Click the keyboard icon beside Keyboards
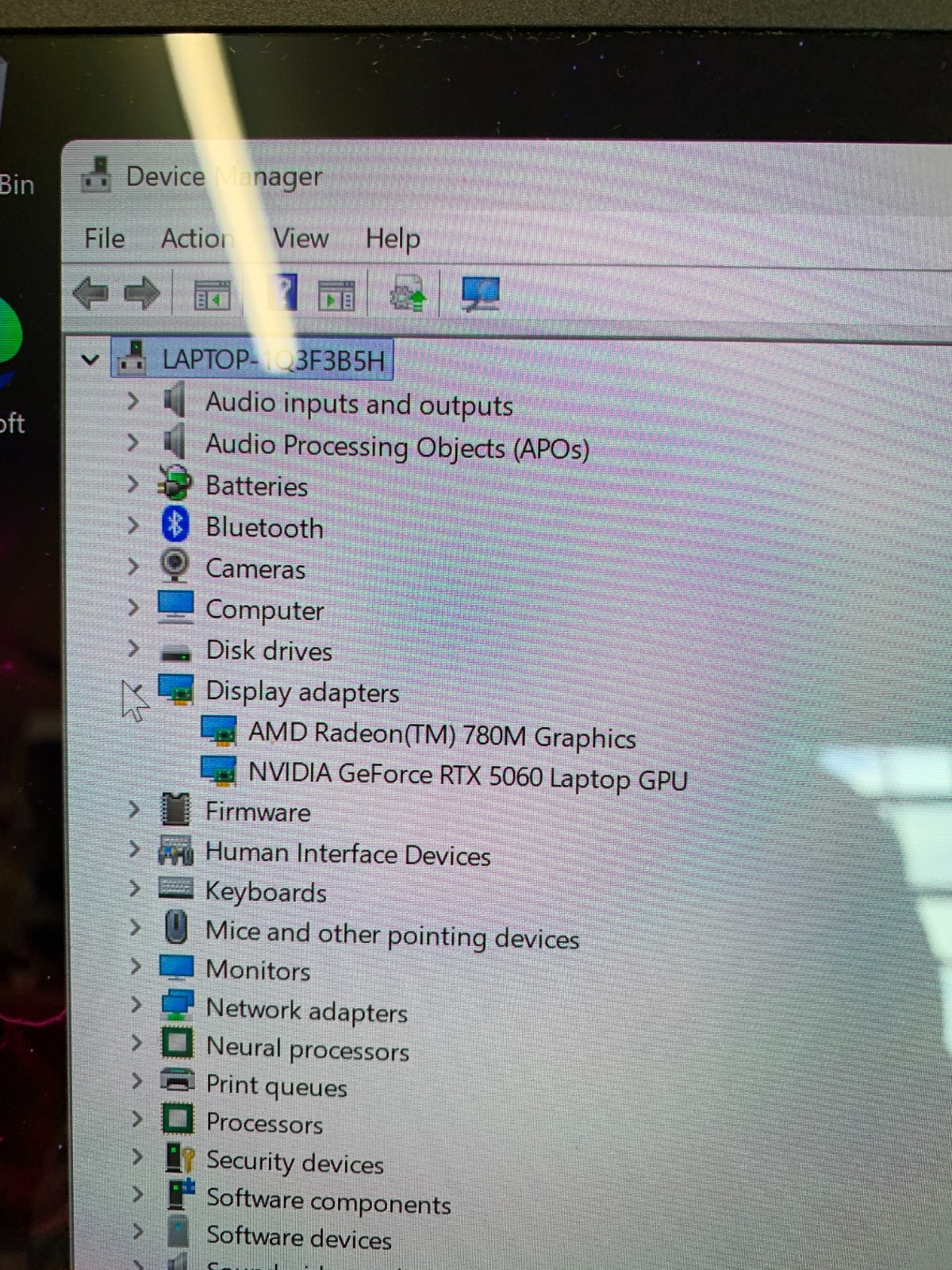The height and width of the screenshot is (1270, 952). [x=175, y=887]
